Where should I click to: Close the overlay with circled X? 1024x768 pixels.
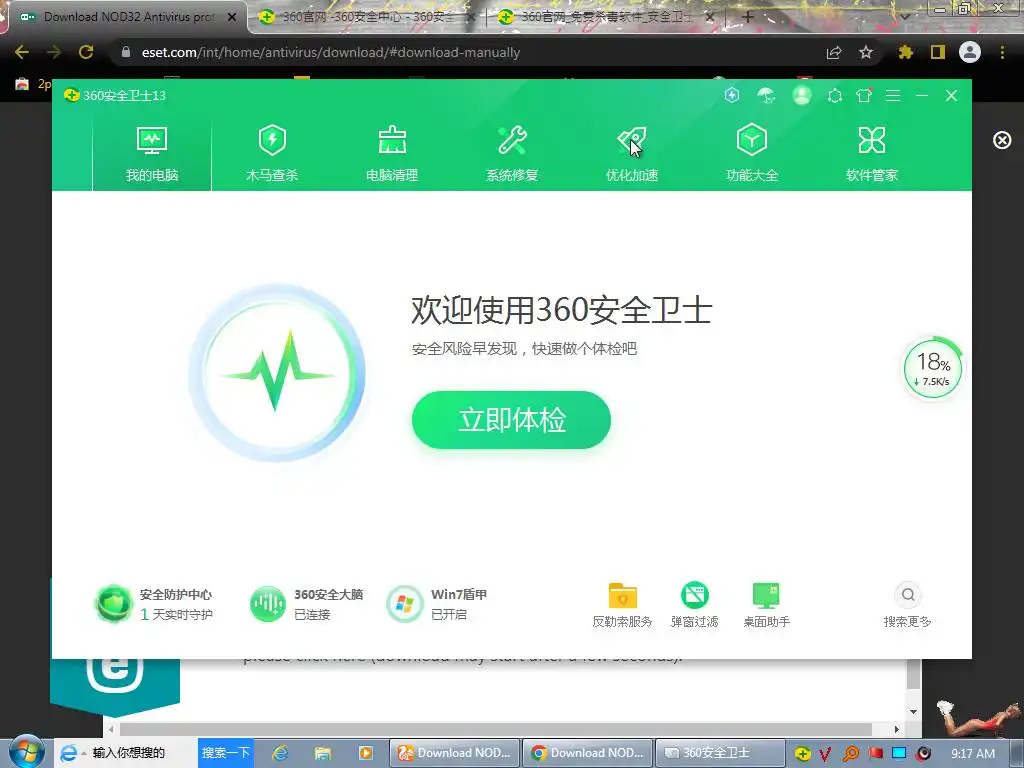1002,140
